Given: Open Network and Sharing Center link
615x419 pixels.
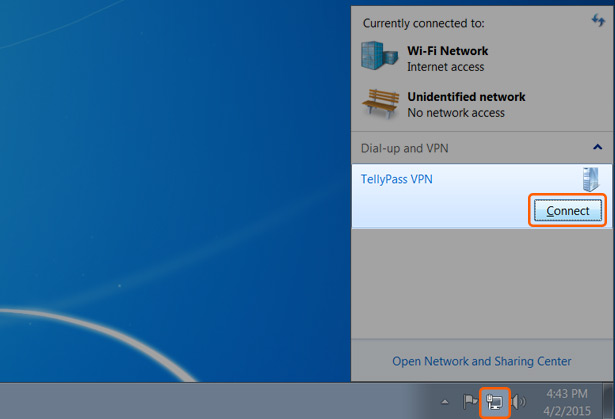Looking at the screenshot, I should [482, 361].
